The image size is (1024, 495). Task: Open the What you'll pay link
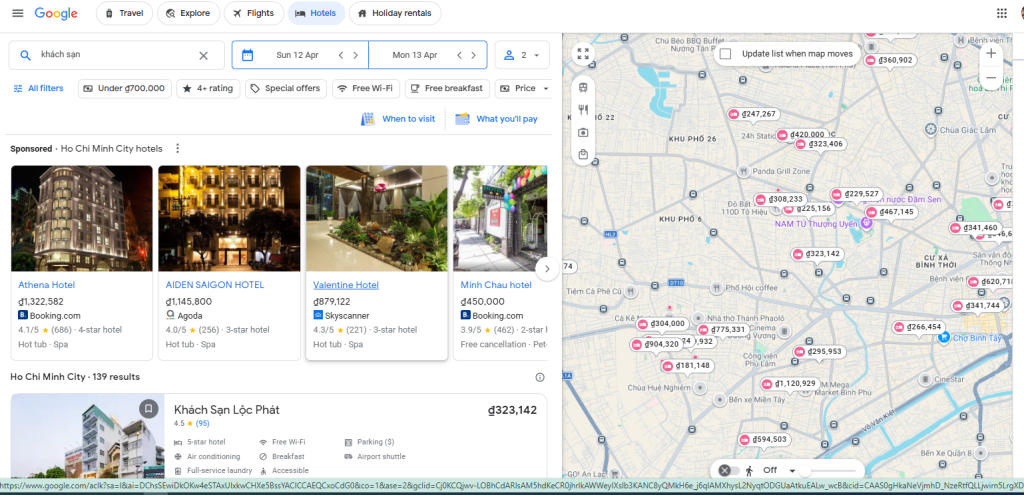[x=497, y=119]
